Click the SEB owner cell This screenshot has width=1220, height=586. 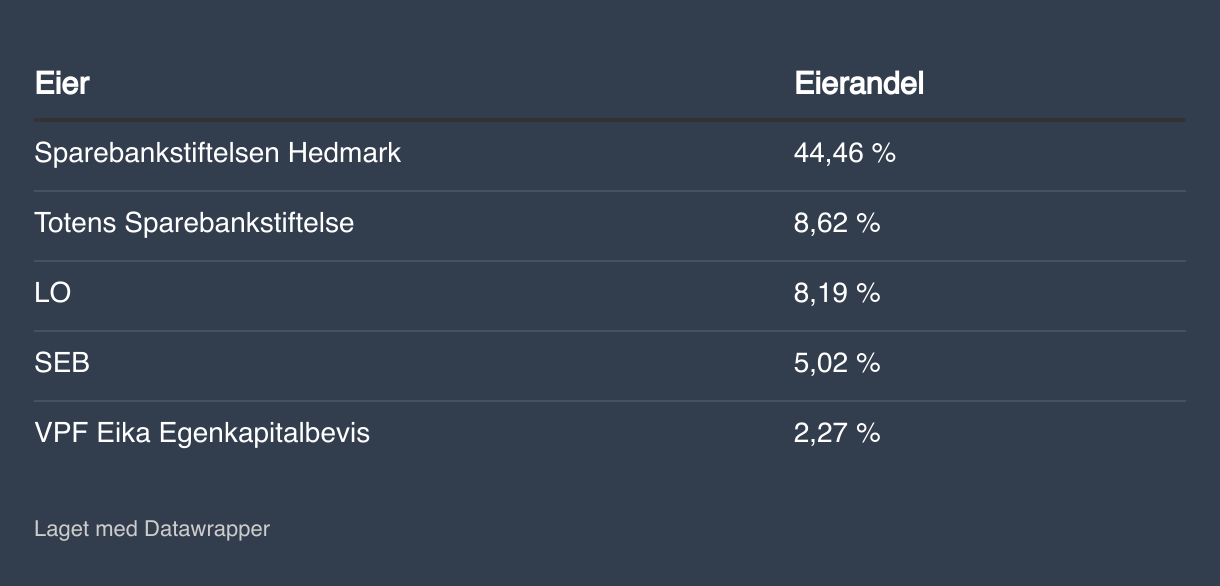[62, 362]
